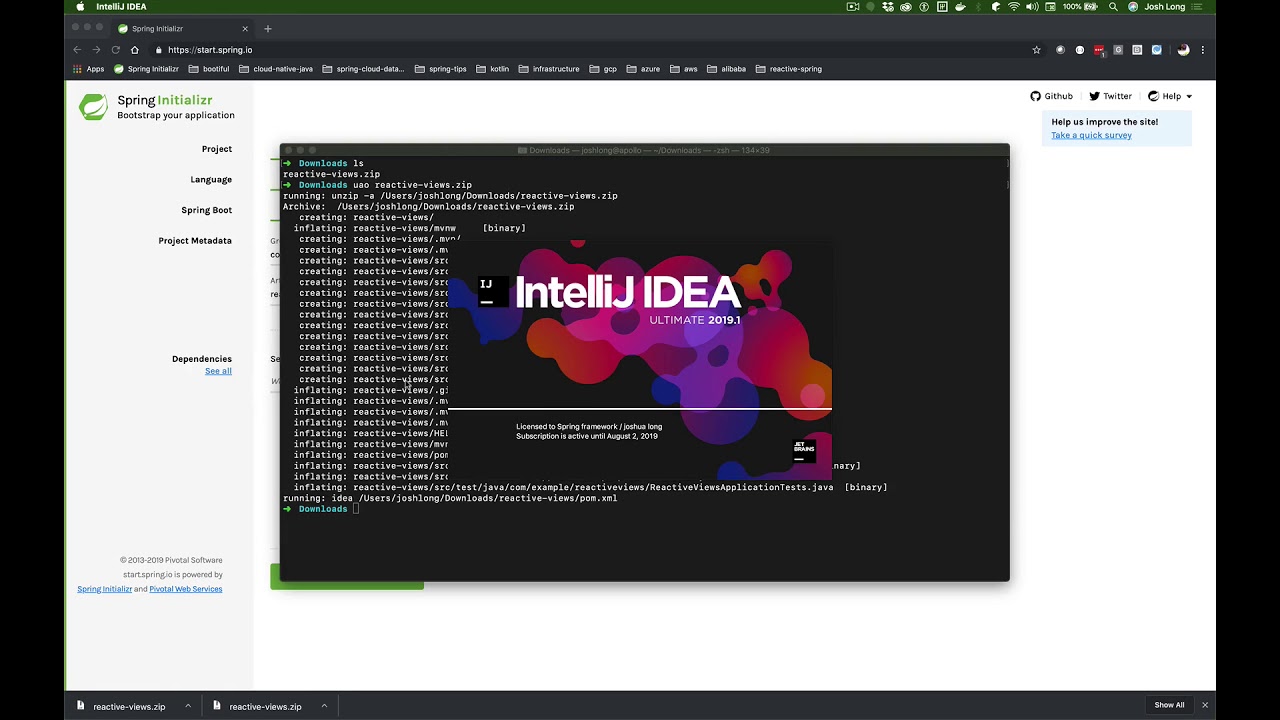Screen dimensions: 1280x720
Task: Open the Twitter link
Action: point(1110,96)
